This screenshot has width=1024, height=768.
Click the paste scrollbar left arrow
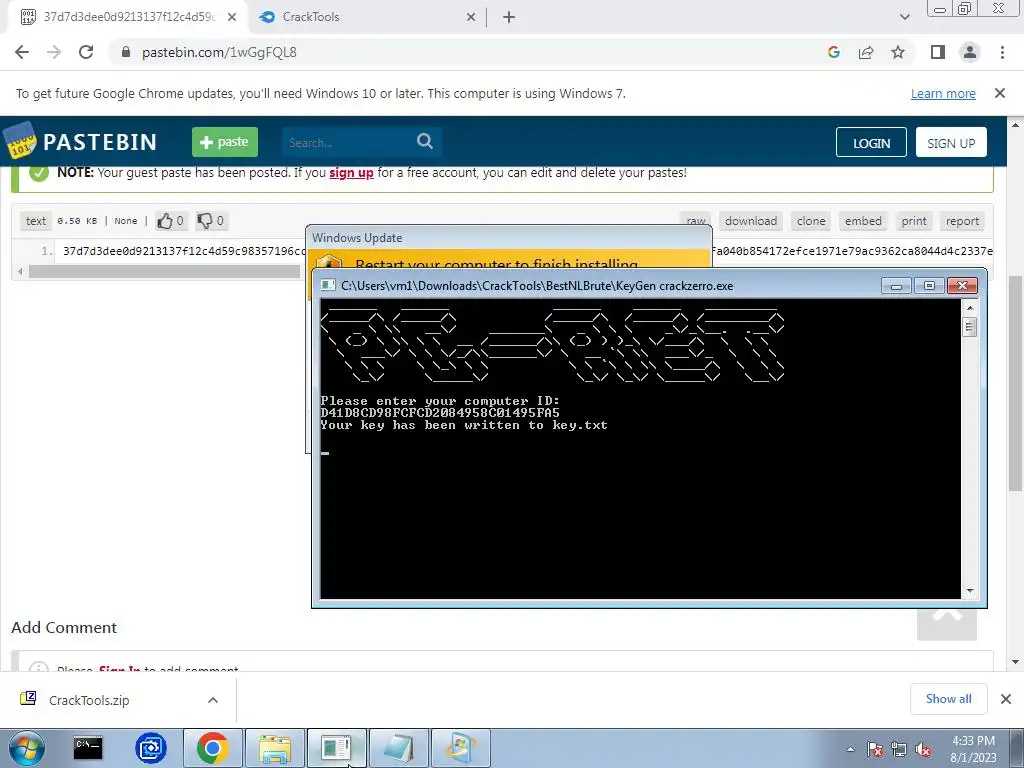pyautogui.click(x=20, y=271)
